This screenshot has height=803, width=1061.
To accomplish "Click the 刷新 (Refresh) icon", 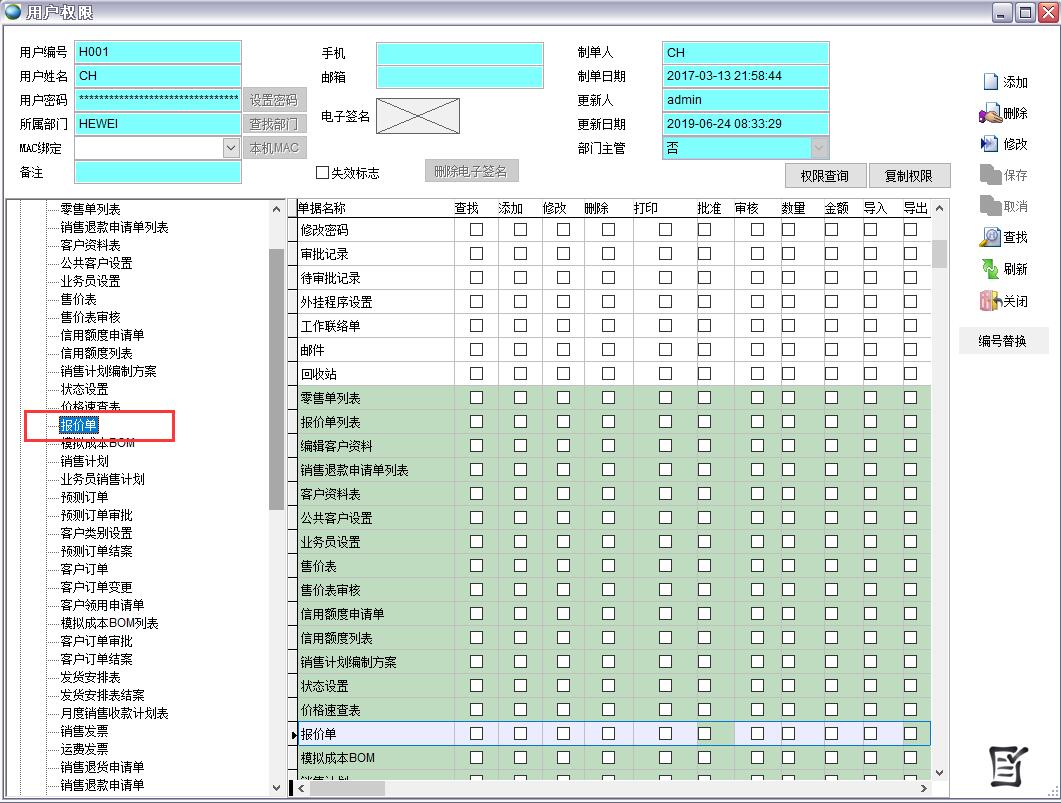I will (x=990, y=269).
